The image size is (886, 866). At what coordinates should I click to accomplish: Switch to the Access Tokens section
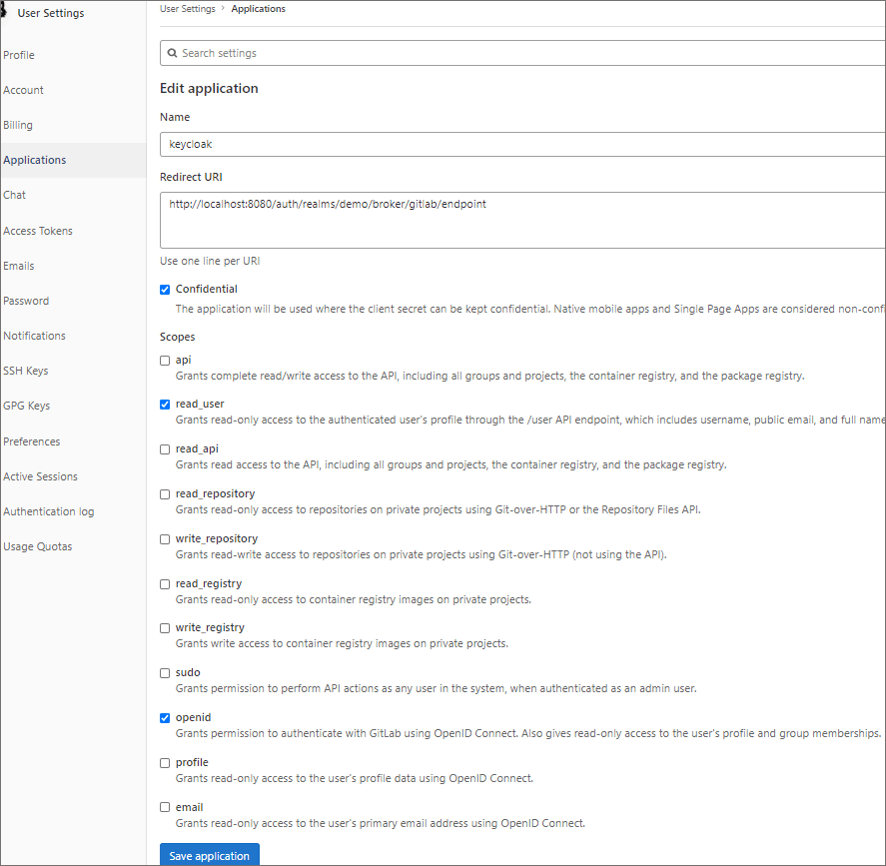coord(38,230)
